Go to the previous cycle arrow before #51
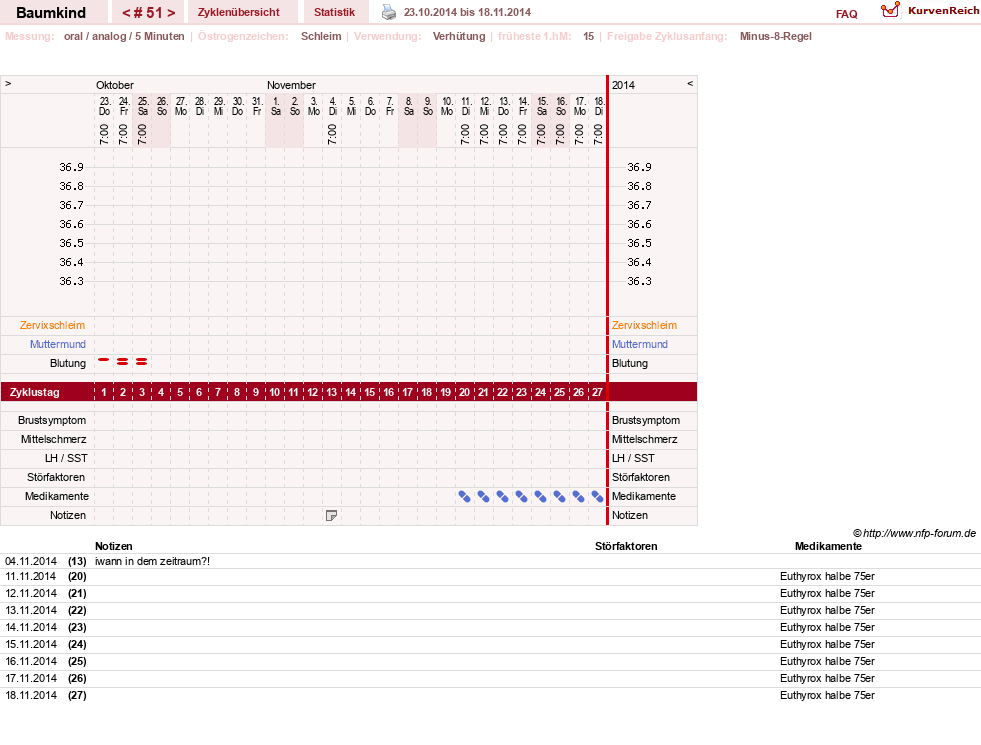The height and width of the screenshot is (745, 981). click(126, 13)
